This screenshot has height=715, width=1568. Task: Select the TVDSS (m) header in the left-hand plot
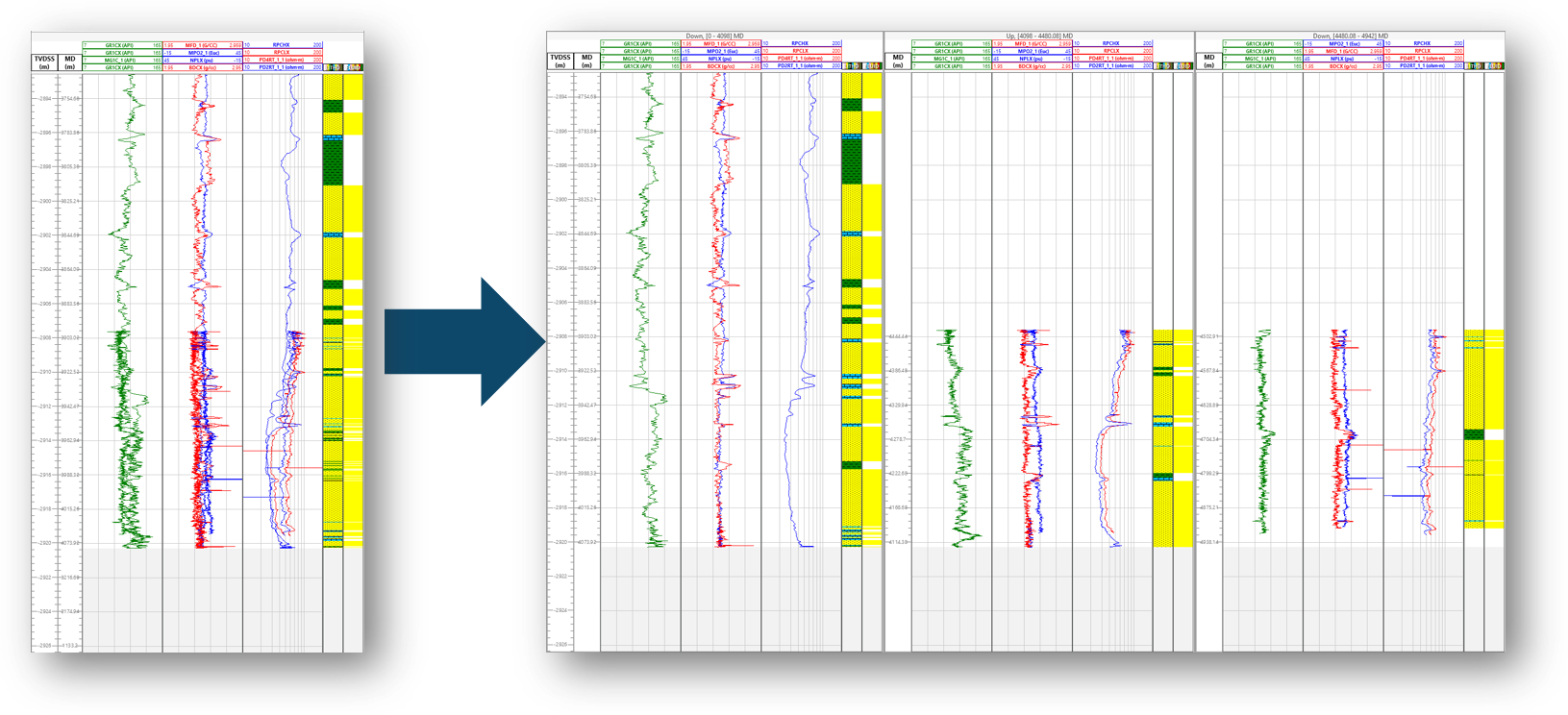[44, 62]
